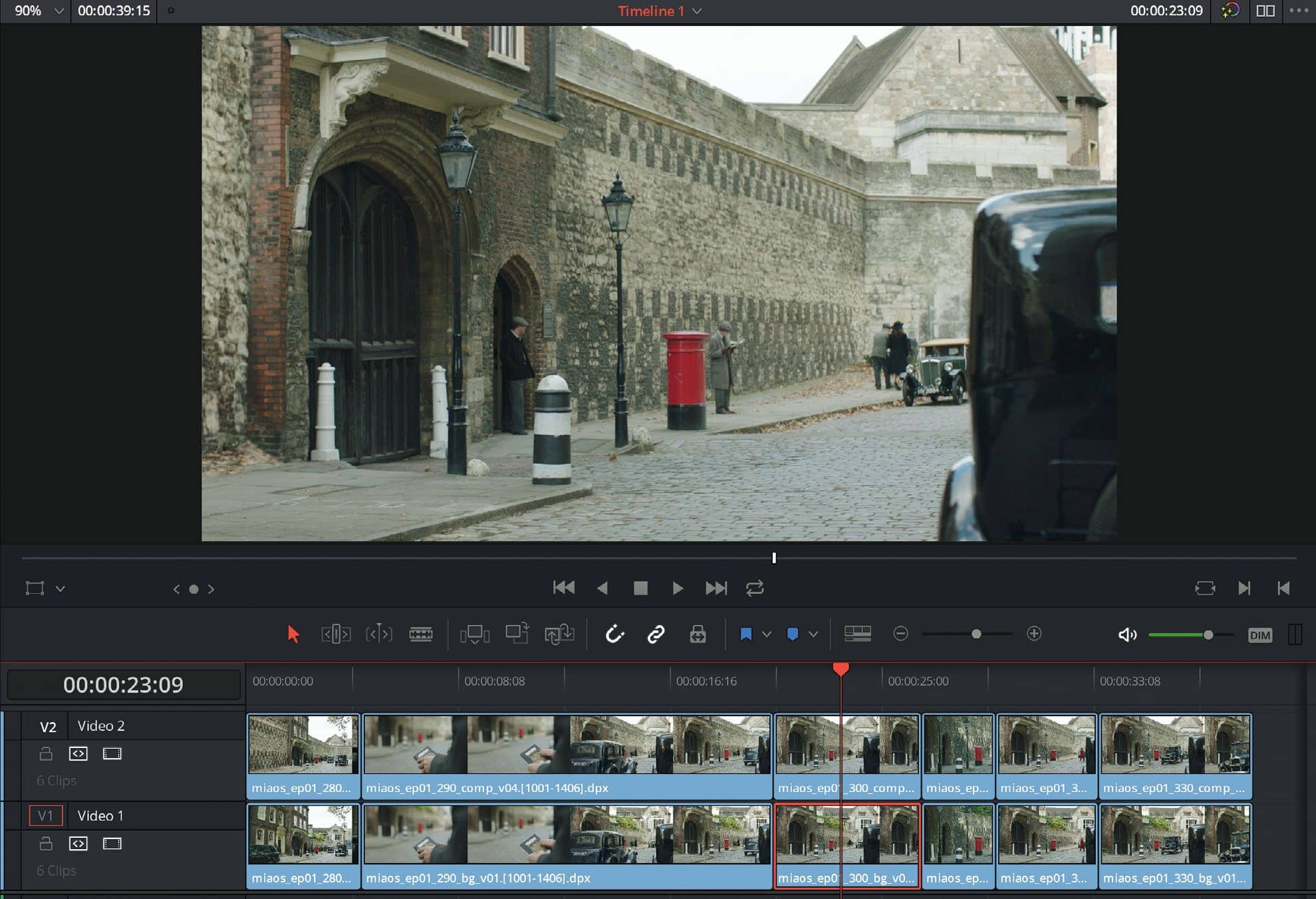Screen dimensions: 1316x899
Task: Play the timeline forward
Action: [x=678, y=588]
